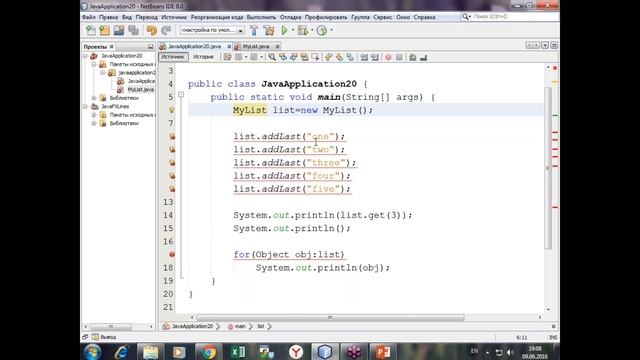Viewport: 640px width, 360px height.
Task: Toggle the Источник (Source) view button
Action: [x=173, y=57]
